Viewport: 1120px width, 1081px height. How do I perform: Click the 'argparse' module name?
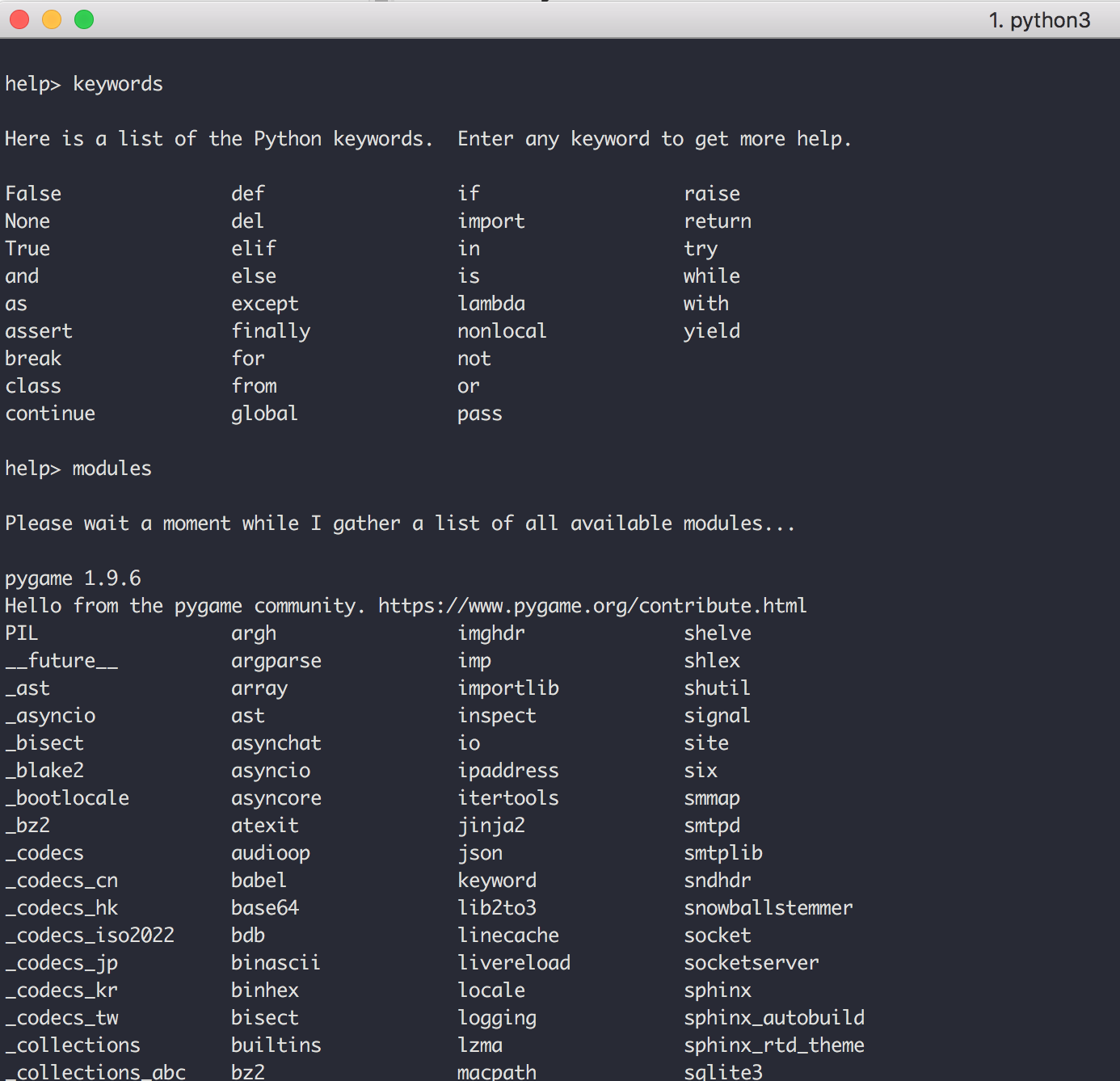pyautogui.click(x=276, y=661)
